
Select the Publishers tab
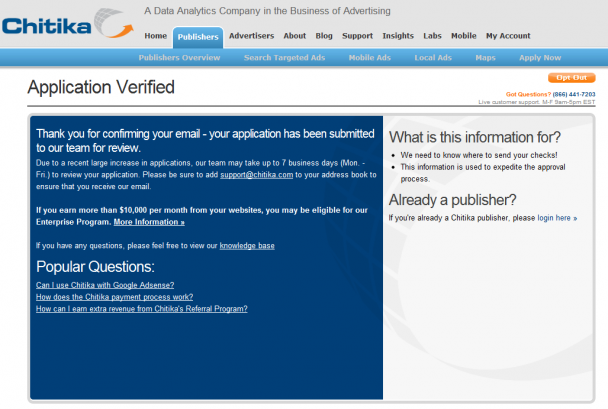point(198,37)
